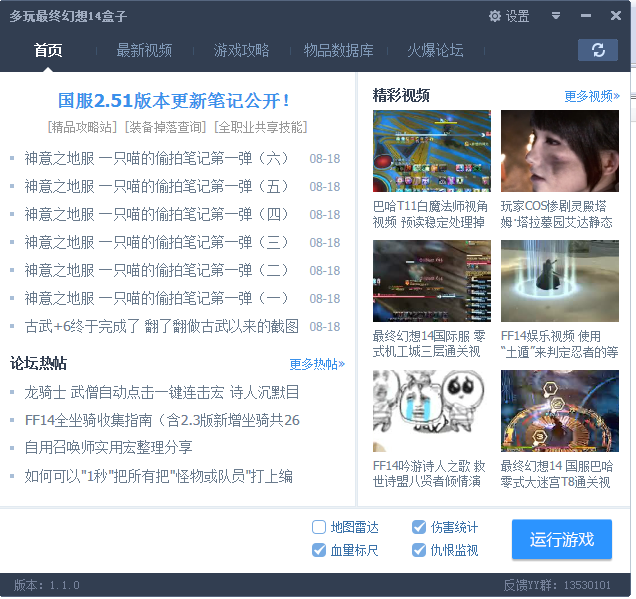Image resolution: width=636 pixels, height=599 pixels.
Task: Open the 设置 settings gear
Action: 509,16
